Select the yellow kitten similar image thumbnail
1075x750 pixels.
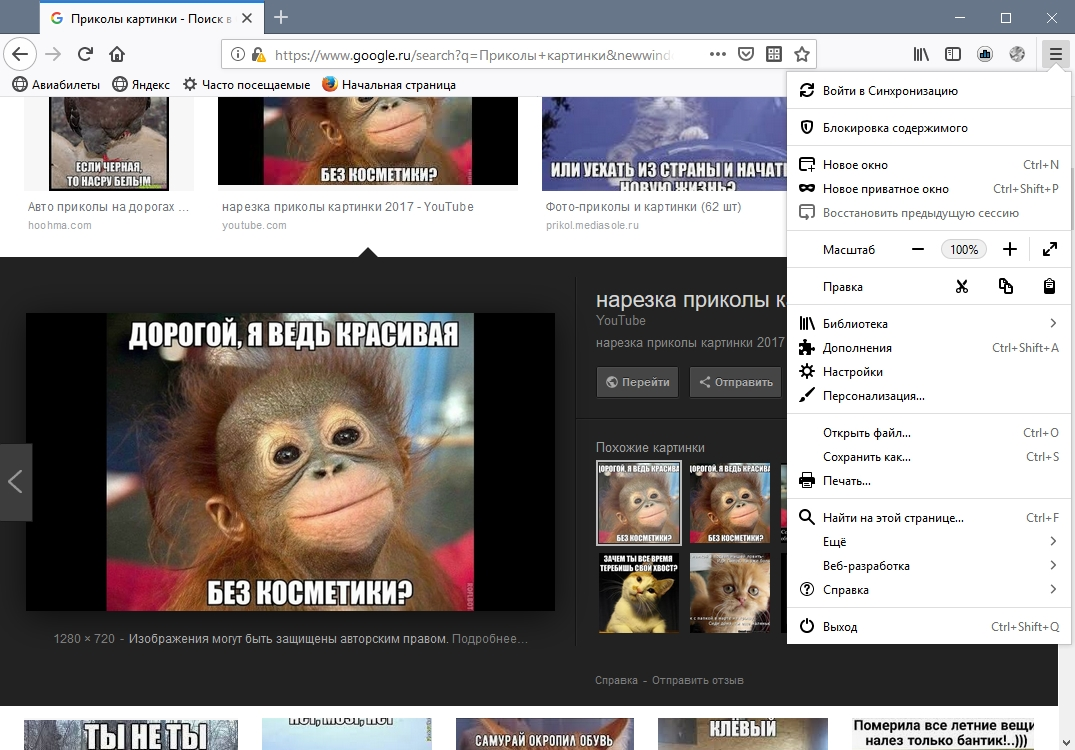pos(638,592)
